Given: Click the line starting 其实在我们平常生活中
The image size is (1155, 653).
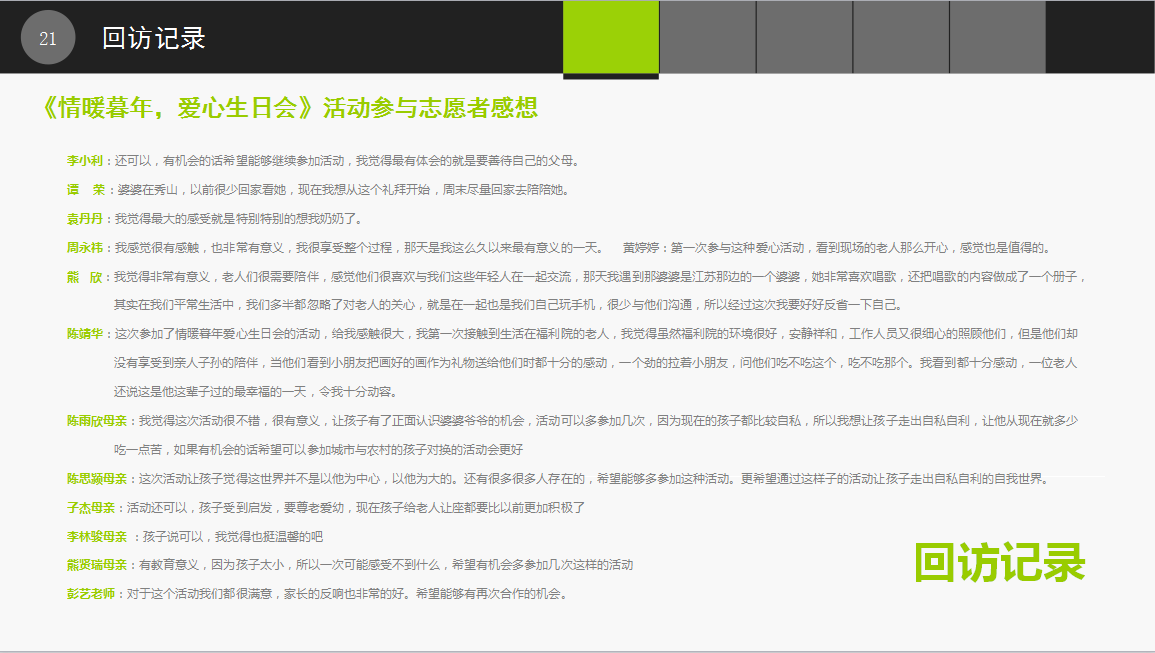Looking at the screenshot, I should 508,304.
